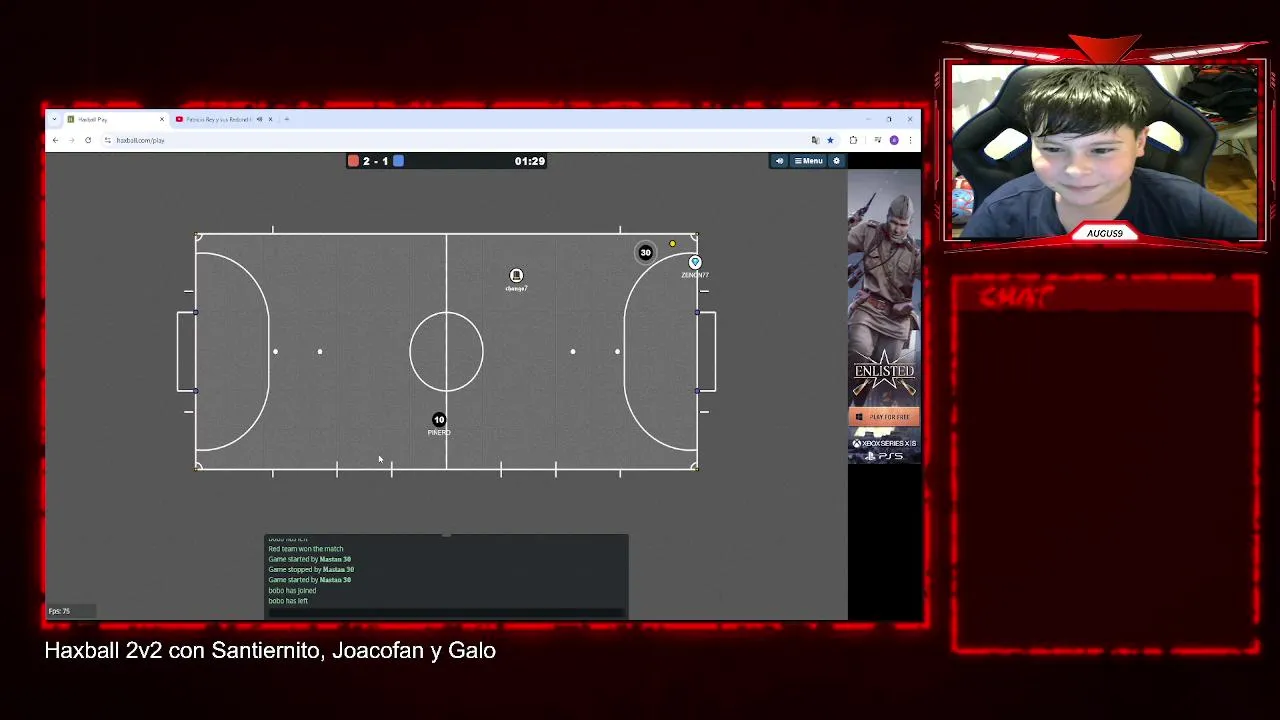This screenshot has height=720, width=1280.
Task: Click the AUGUS9 name label
Action: (x=1105, y=233)
